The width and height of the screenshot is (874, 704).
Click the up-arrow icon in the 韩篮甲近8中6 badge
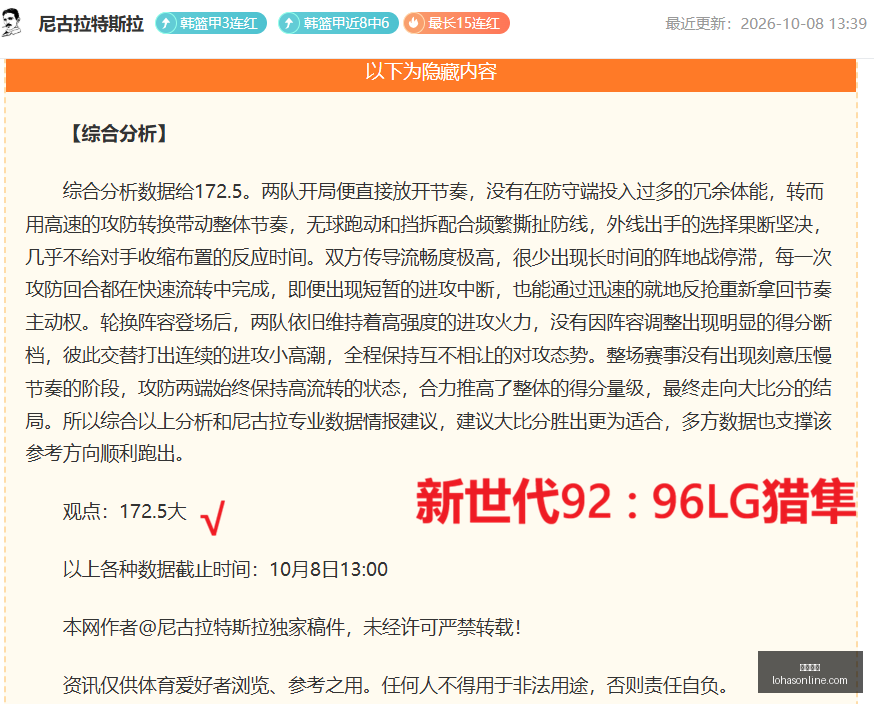click(289, 23)
